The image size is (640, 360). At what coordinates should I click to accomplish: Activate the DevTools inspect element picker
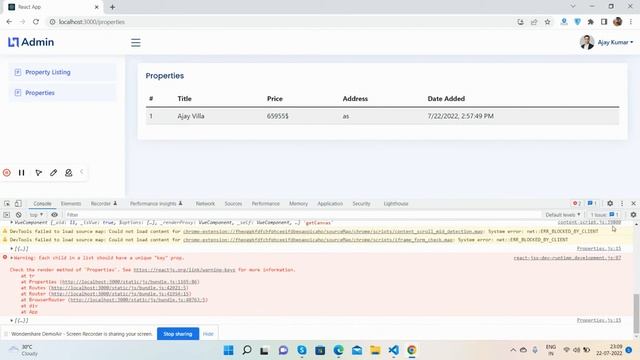tap(7, 203)
